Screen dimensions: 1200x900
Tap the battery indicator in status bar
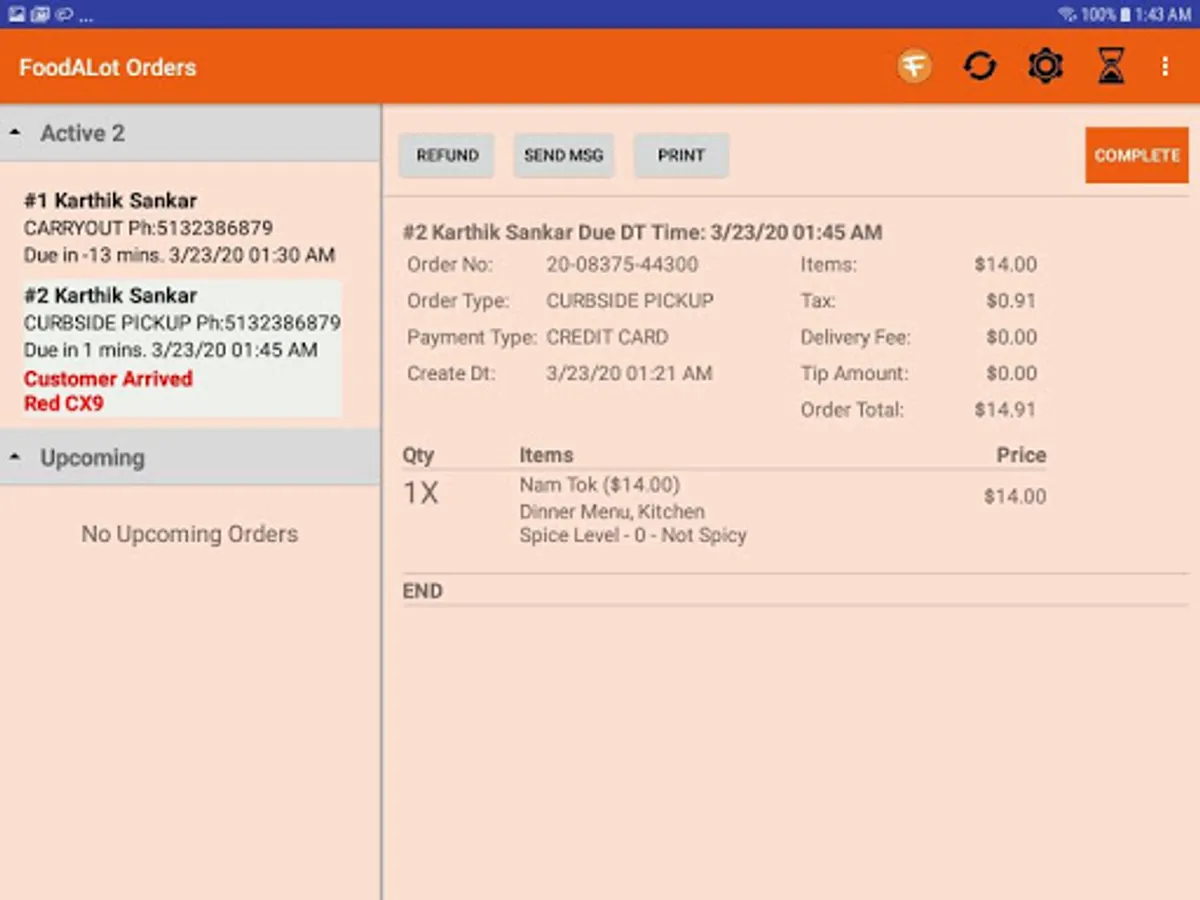(x=1125, y=14)
